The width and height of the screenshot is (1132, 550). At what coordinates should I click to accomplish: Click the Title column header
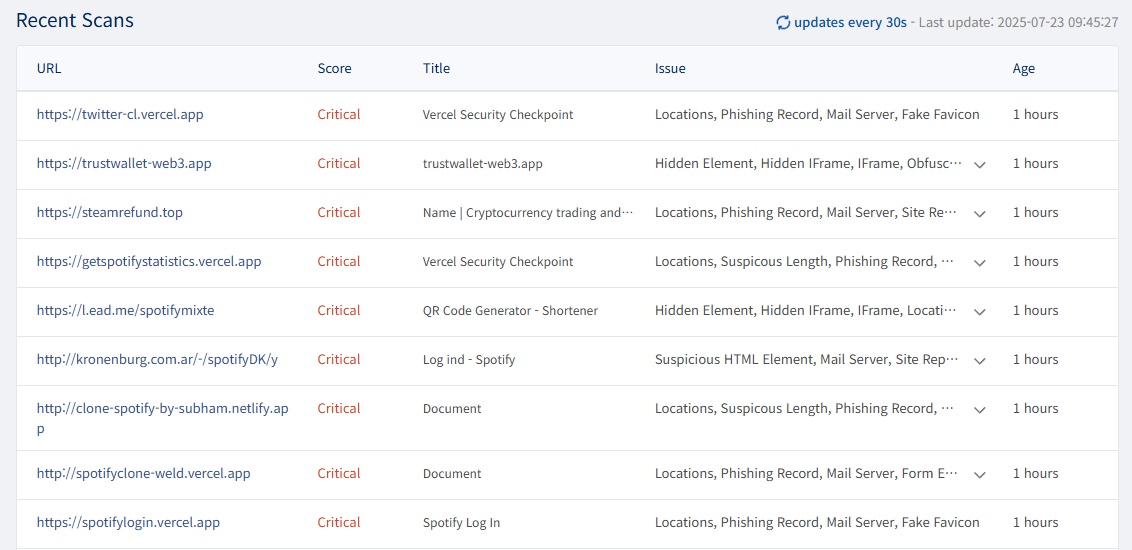436,68
